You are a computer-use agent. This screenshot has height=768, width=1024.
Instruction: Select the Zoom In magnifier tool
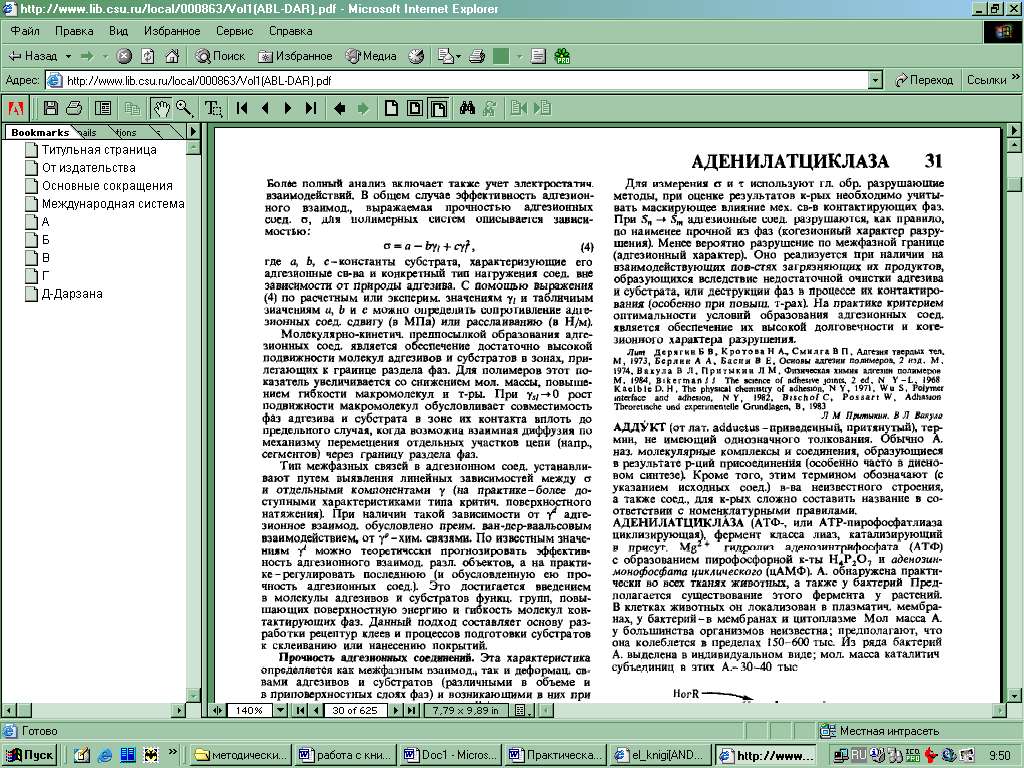[x=184, y=108]
